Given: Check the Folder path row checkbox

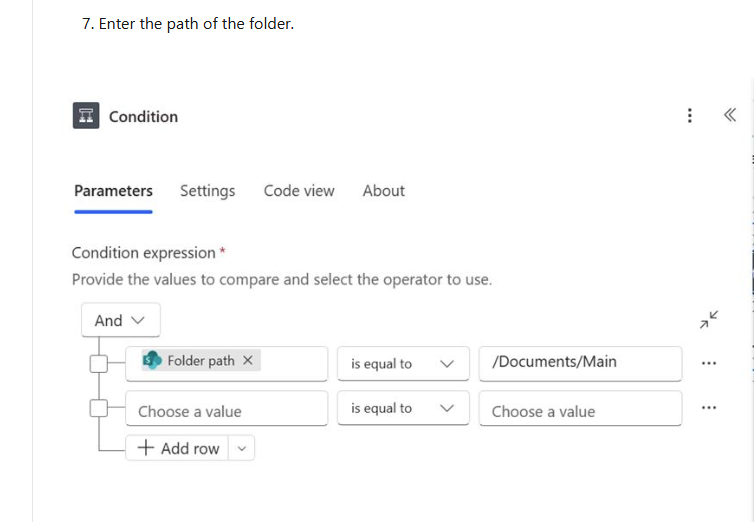Looking at the screenshot, I should 99,363.
